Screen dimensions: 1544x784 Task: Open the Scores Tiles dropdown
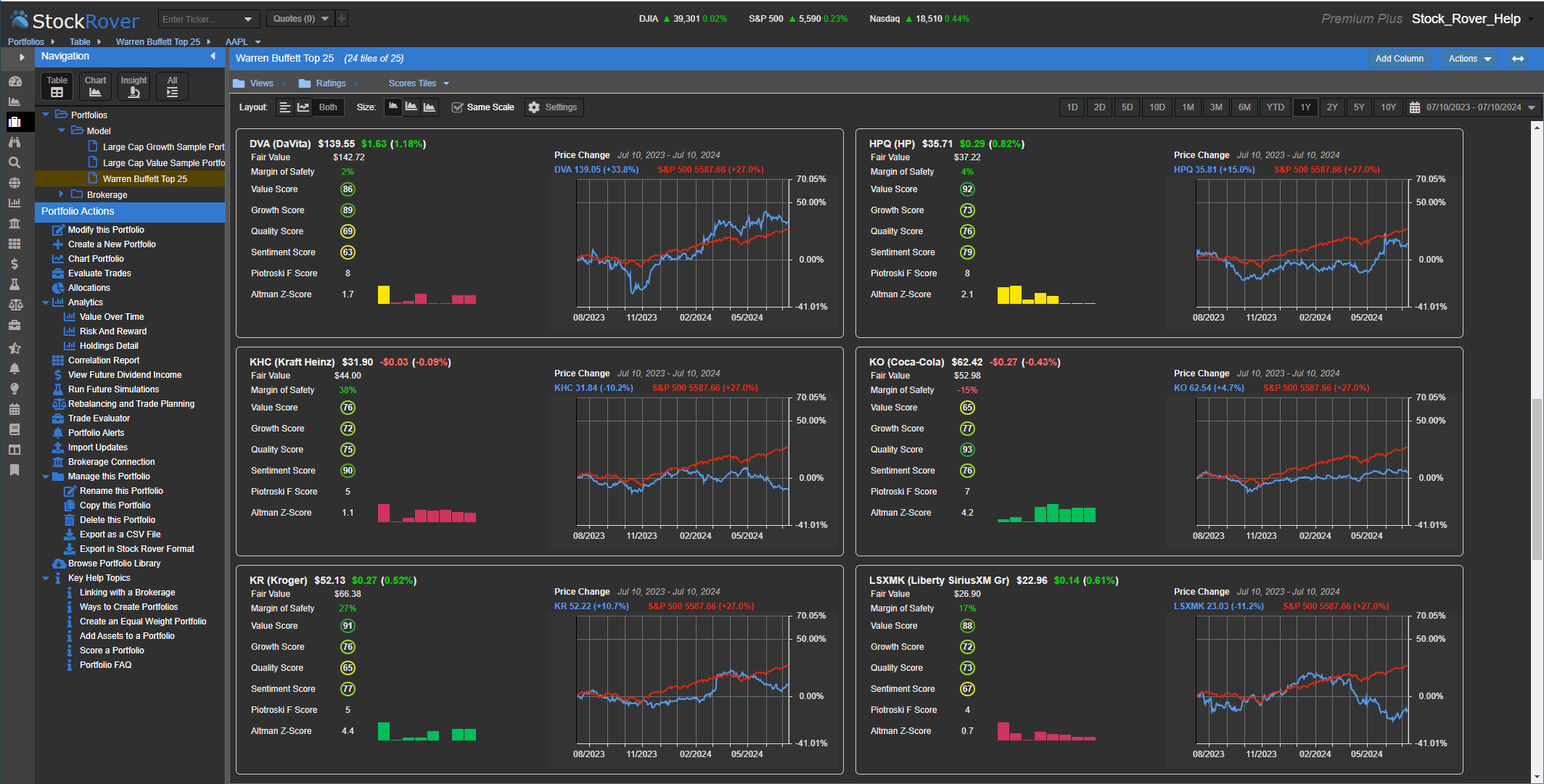coord(419,83)
